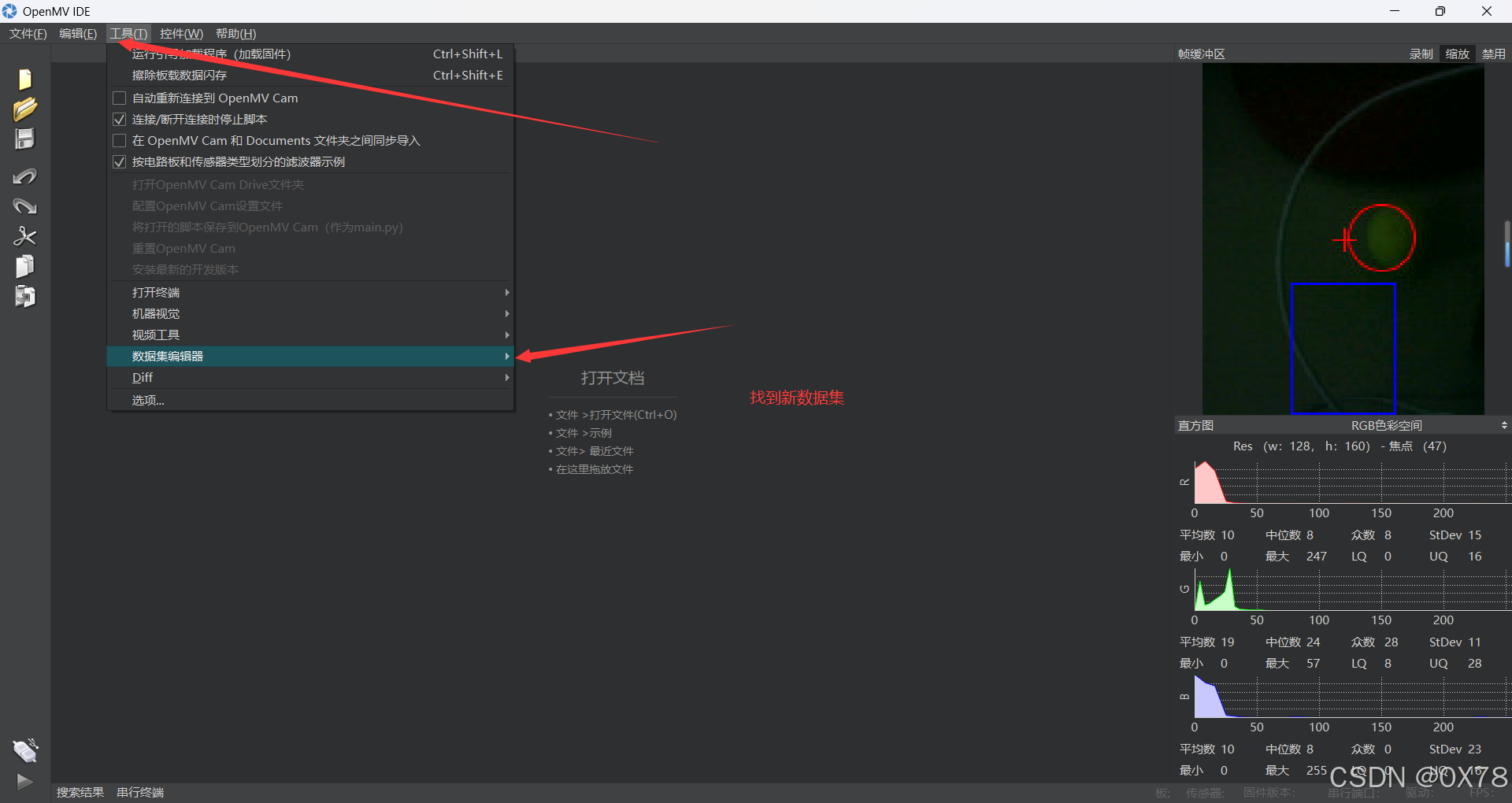Expand the 视频工具 submenu arrow
Viewport: 1512px width, 803px height.
(x=507, y=335)
